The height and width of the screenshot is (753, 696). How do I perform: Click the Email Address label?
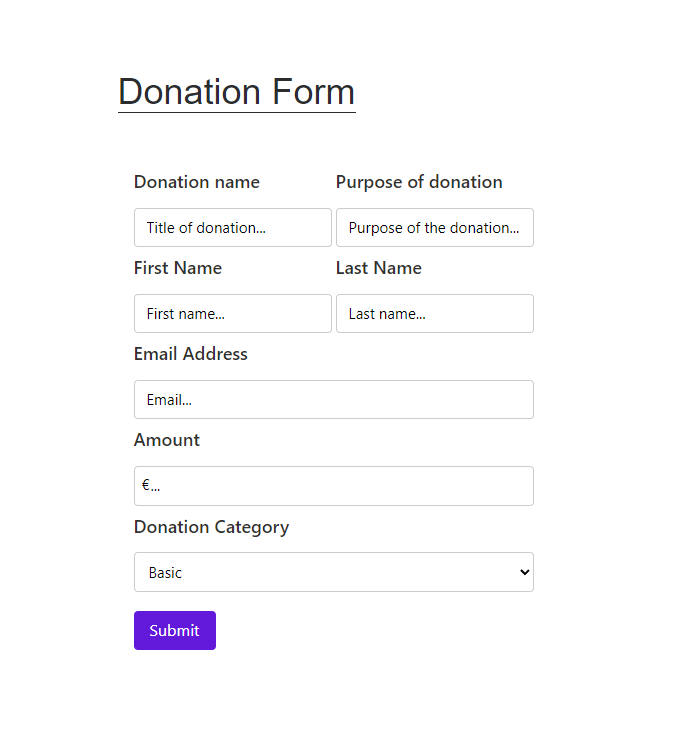(x=191, y=354)
